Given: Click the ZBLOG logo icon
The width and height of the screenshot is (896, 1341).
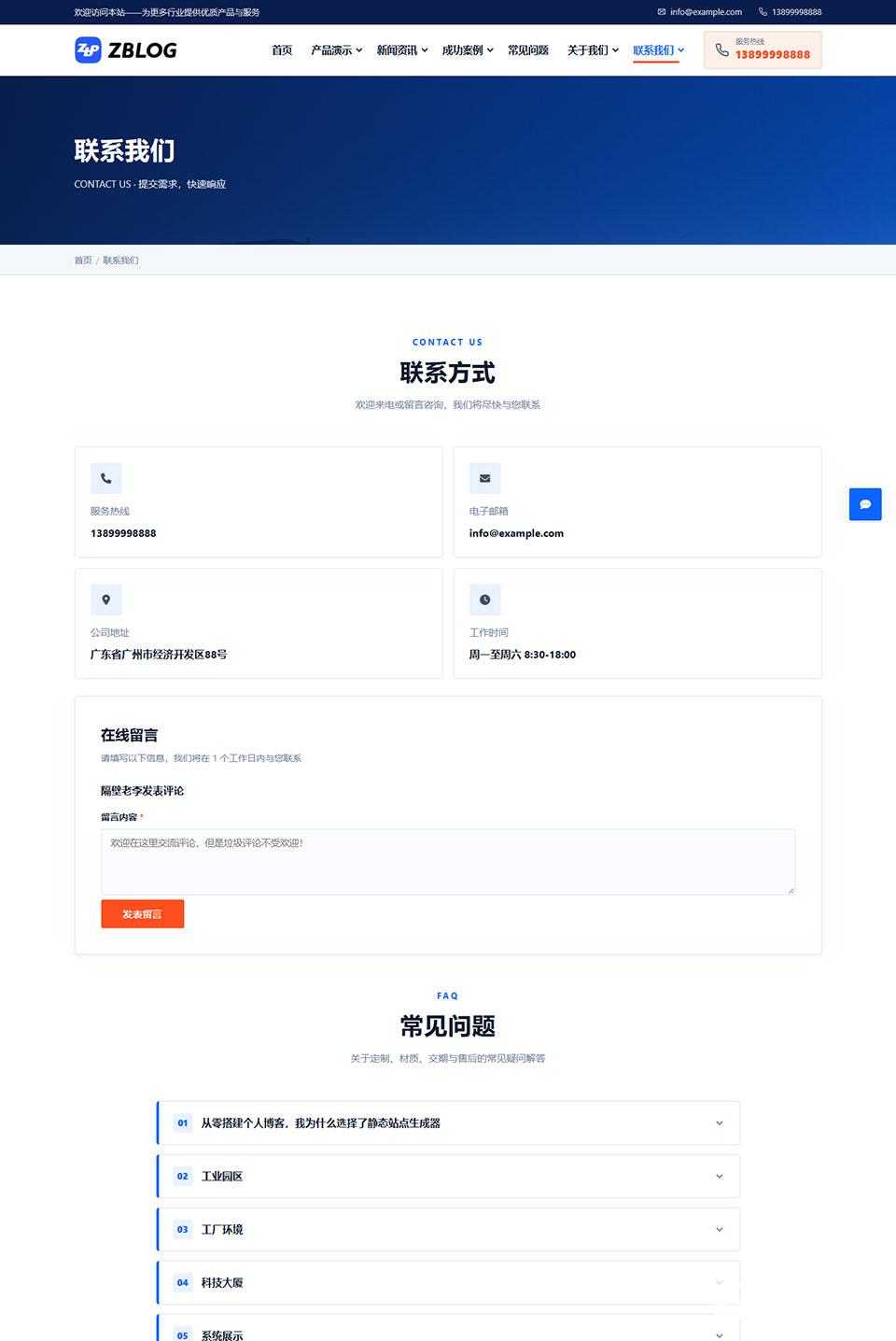Looking at the screenshot, I should pyautogui.click(x=88, y=50).
